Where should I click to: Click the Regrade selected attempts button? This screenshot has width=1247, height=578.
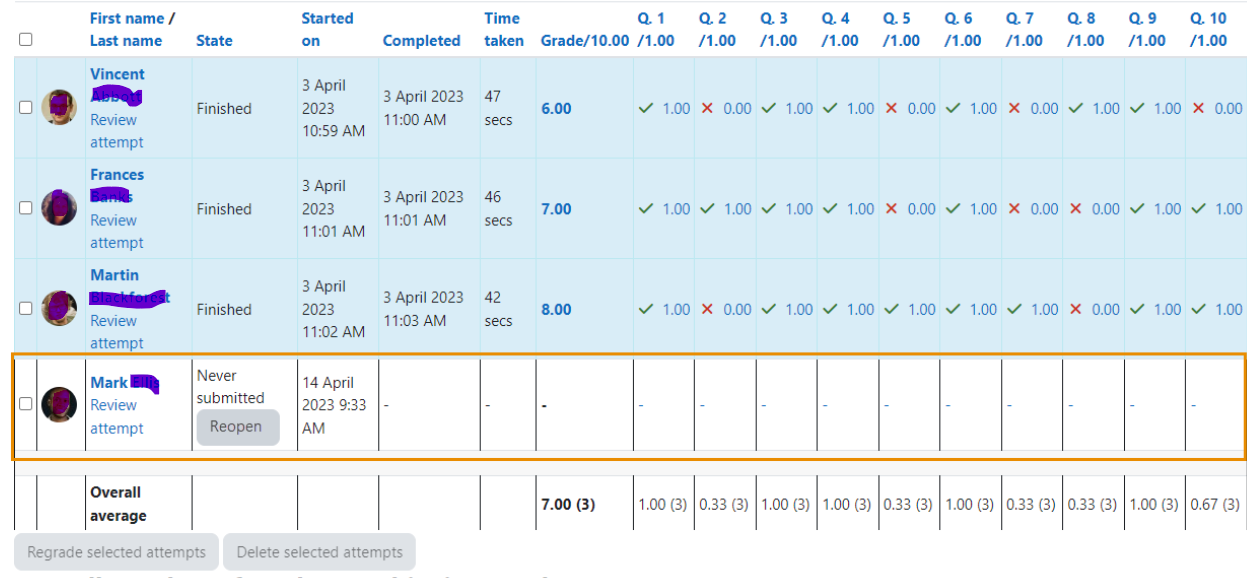(116, 552)
